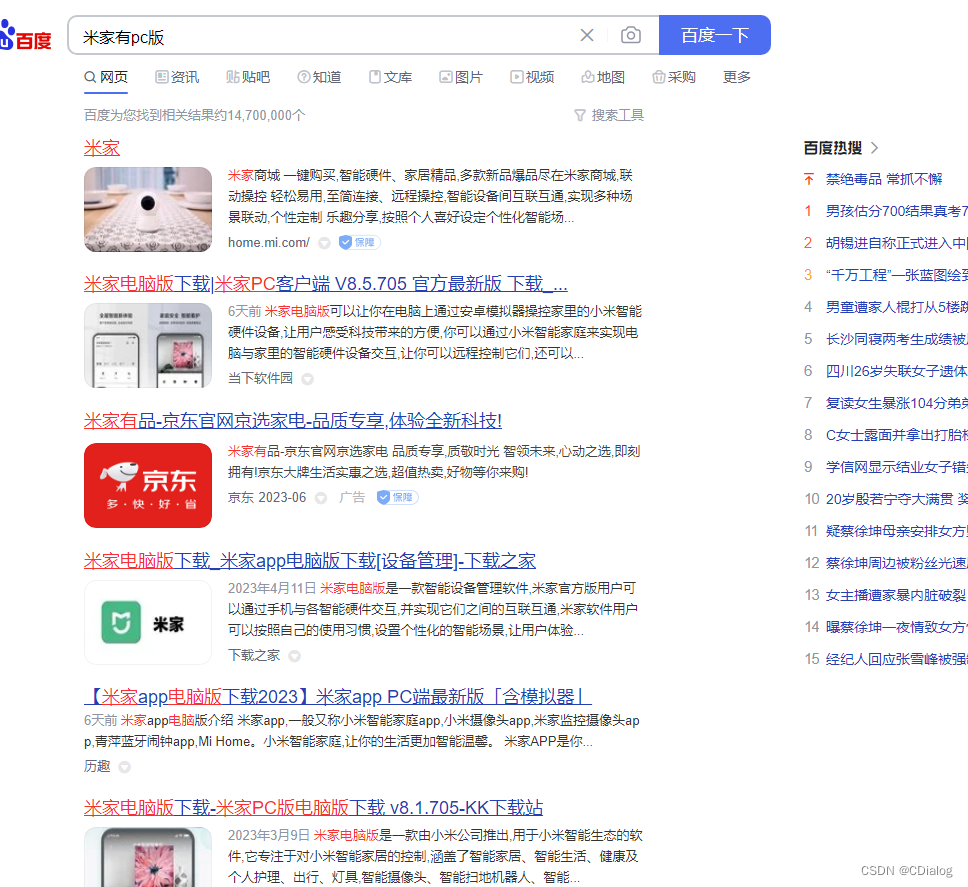The height and width of the screenshot is (887, 968).
Task: Open hot search 千万工程 一张蓝图
Action: point(897,275)
